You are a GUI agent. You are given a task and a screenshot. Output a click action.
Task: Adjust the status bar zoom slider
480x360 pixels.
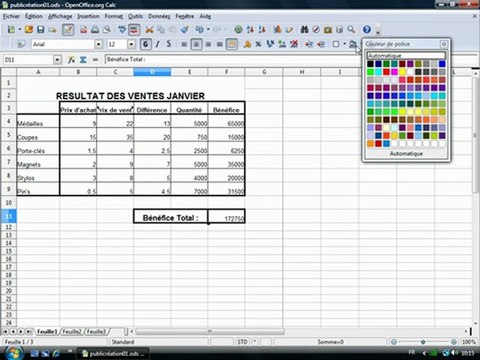point(423,342)
